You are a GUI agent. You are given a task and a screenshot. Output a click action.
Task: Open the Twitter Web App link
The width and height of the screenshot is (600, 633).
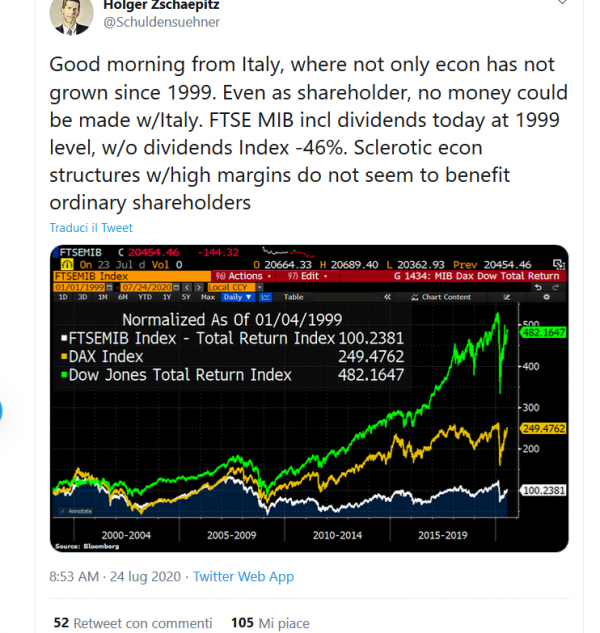pyautogui.click(x=243, y=576)
